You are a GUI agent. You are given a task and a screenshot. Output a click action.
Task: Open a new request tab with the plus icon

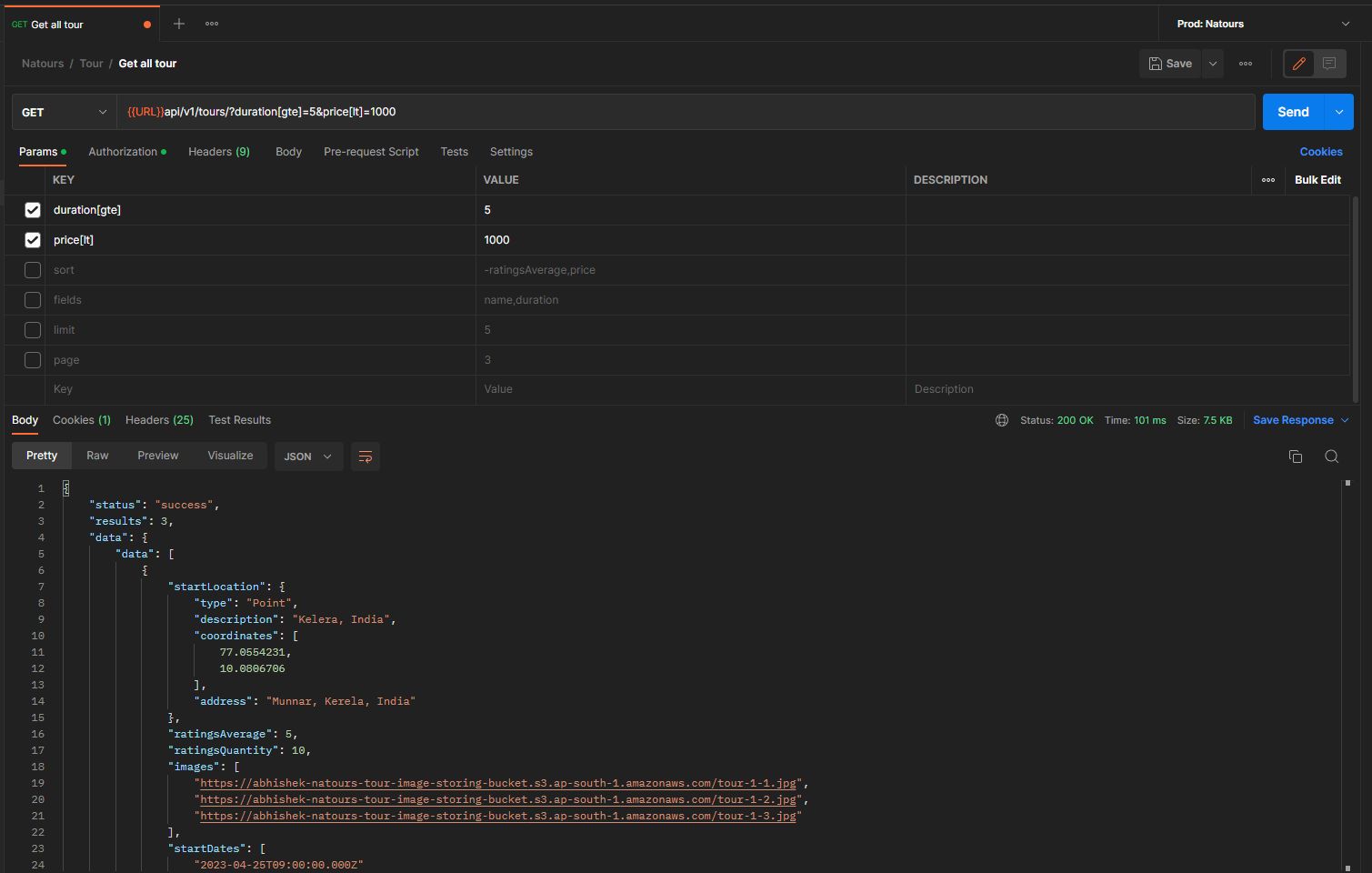point(178,23)
